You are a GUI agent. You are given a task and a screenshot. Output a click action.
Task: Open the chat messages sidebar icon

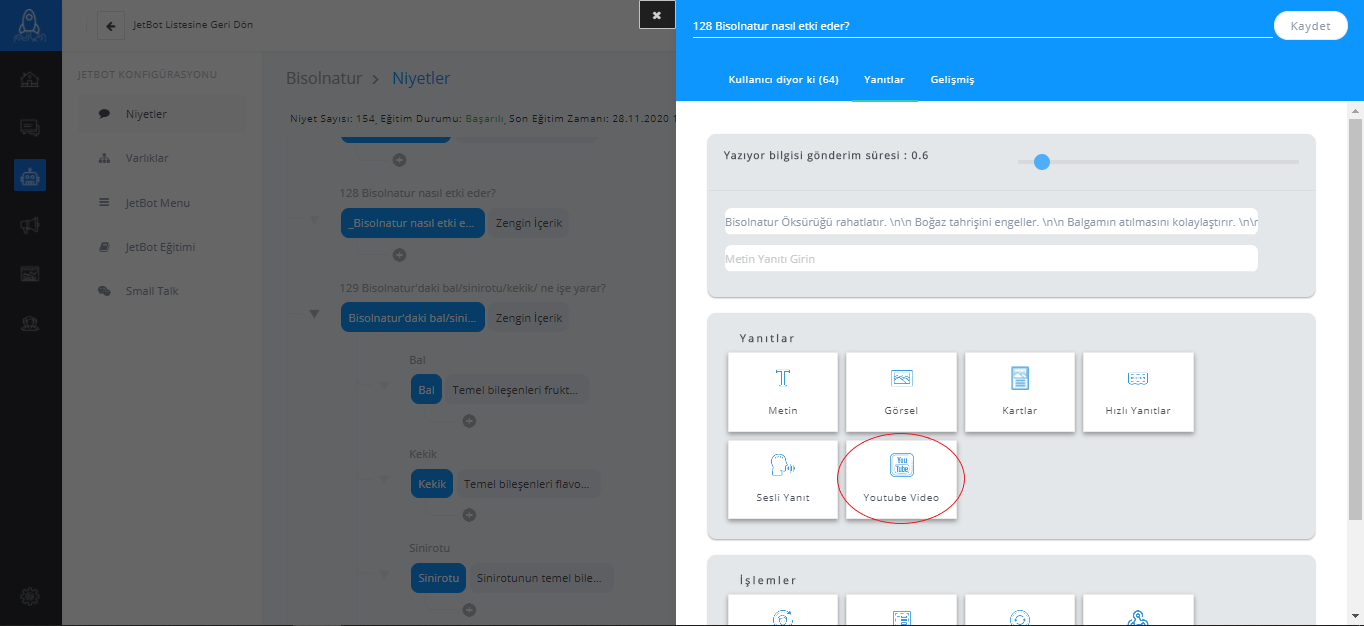30,128
